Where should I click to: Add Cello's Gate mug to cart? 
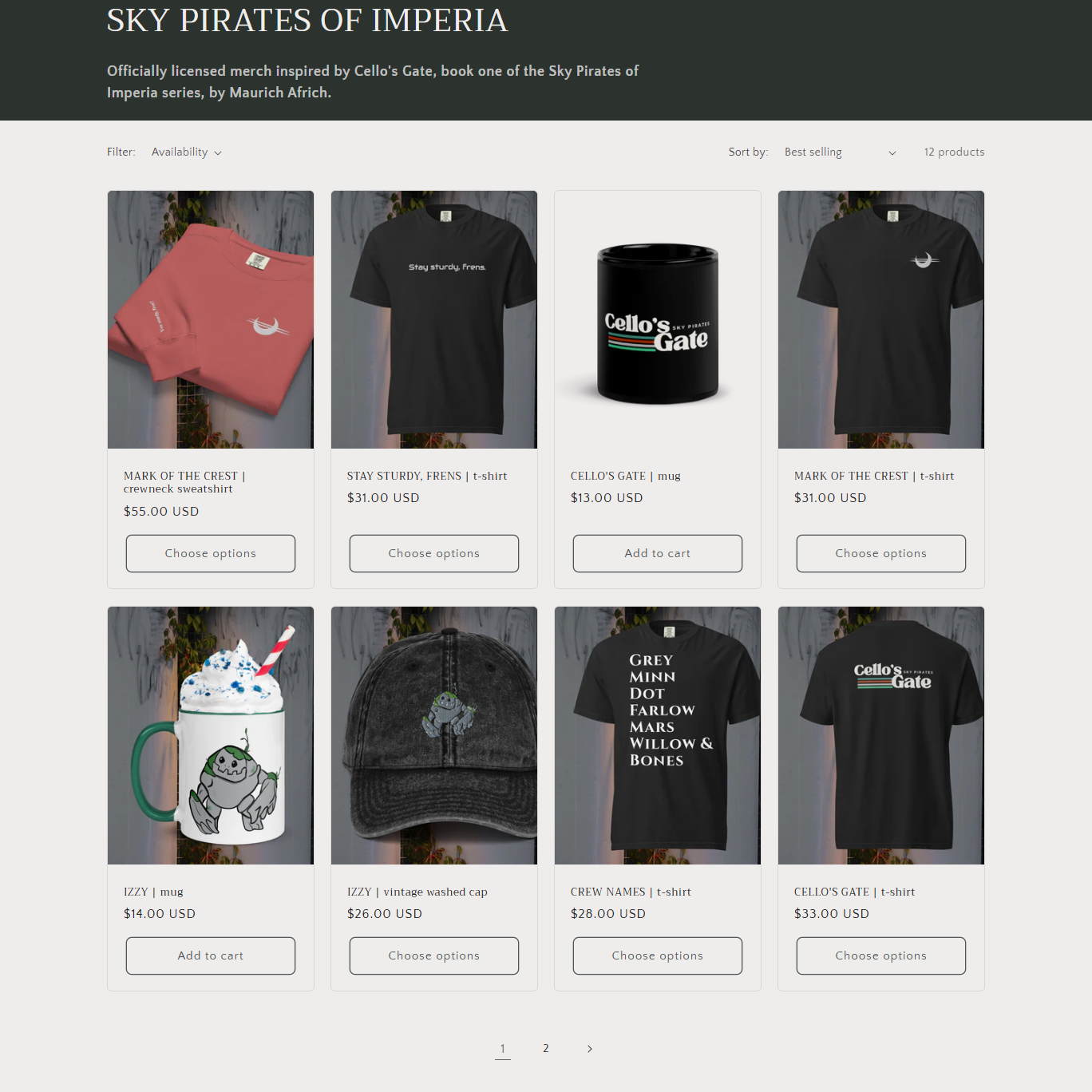[658, 553]
